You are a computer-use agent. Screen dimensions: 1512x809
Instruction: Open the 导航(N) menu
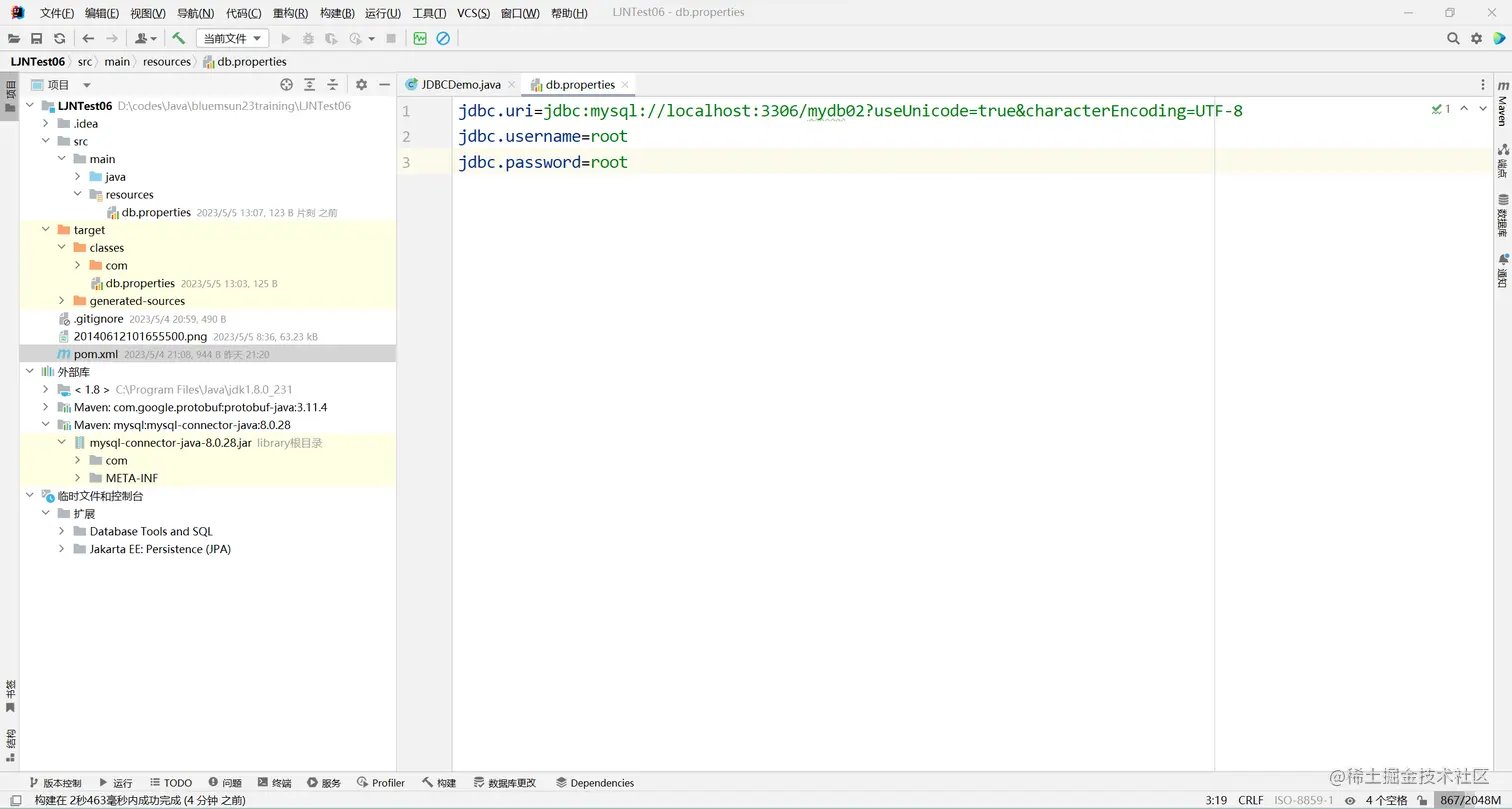click(x=195, y=13)
